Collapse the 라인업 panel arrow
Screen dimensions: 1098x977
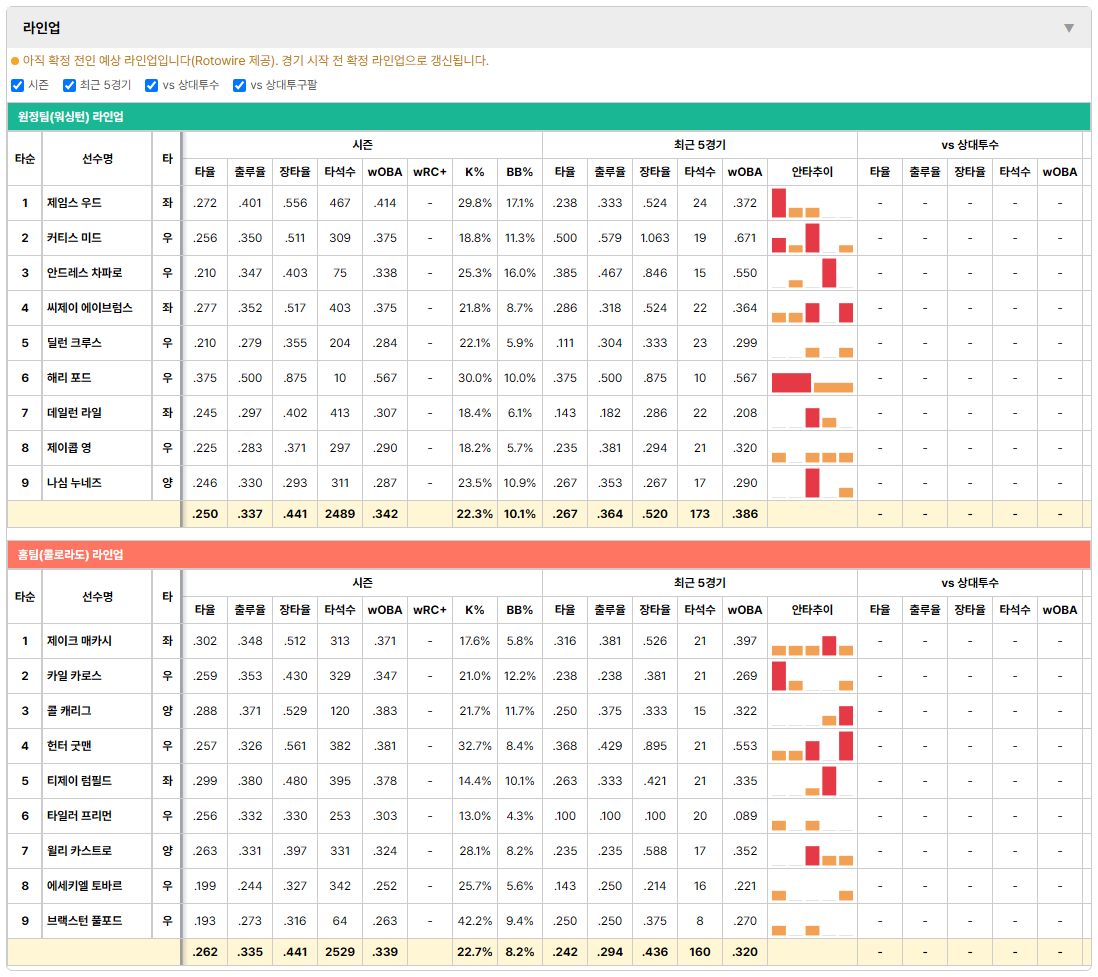(1069, 28)
